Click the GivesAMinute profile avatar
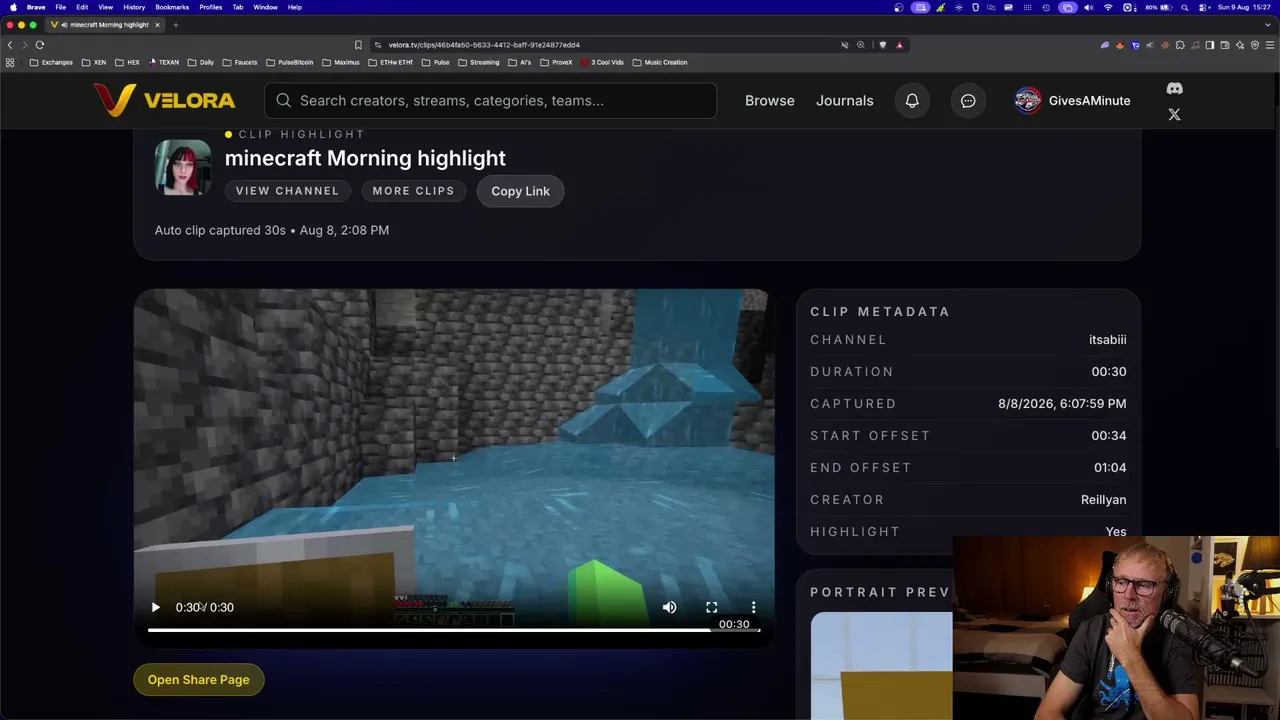Screen dimensions: 1280x720 (1027, 100)
